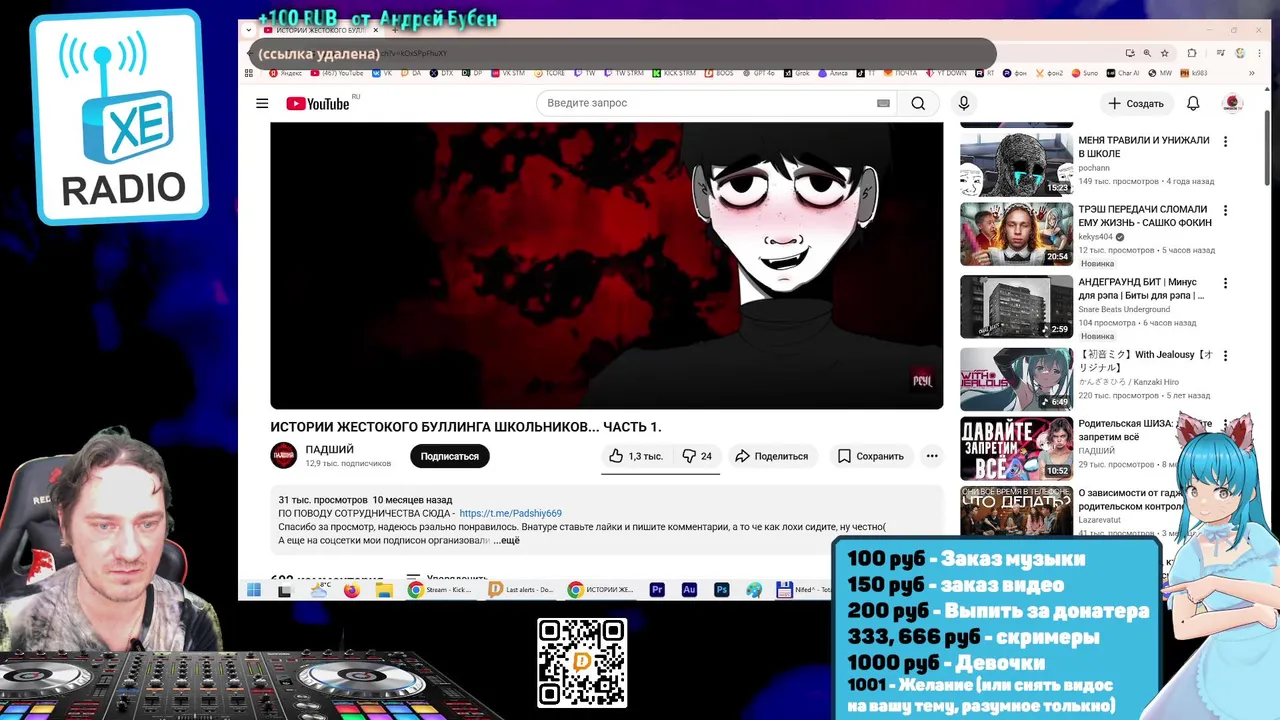The height and width of the screenshot is (720, 1280).
Task: Open the МЕНЯ ТРАВИЛИ И УНИЖАЛИ video thumbnail
Action: tap(1016, 164)
